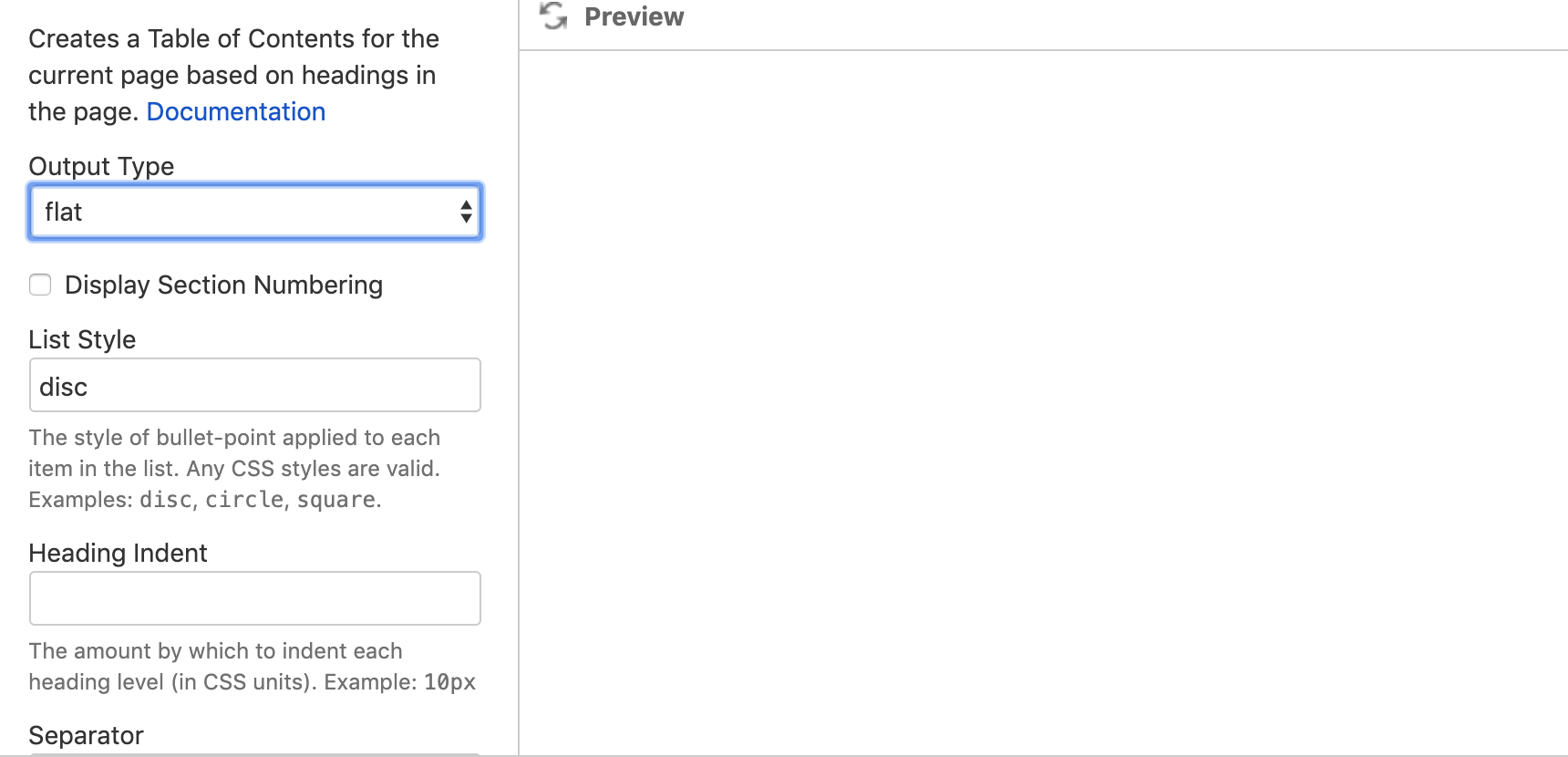Click the Preview heading text
Viewport: 1568px width, 757px height.
coord(634,16)
